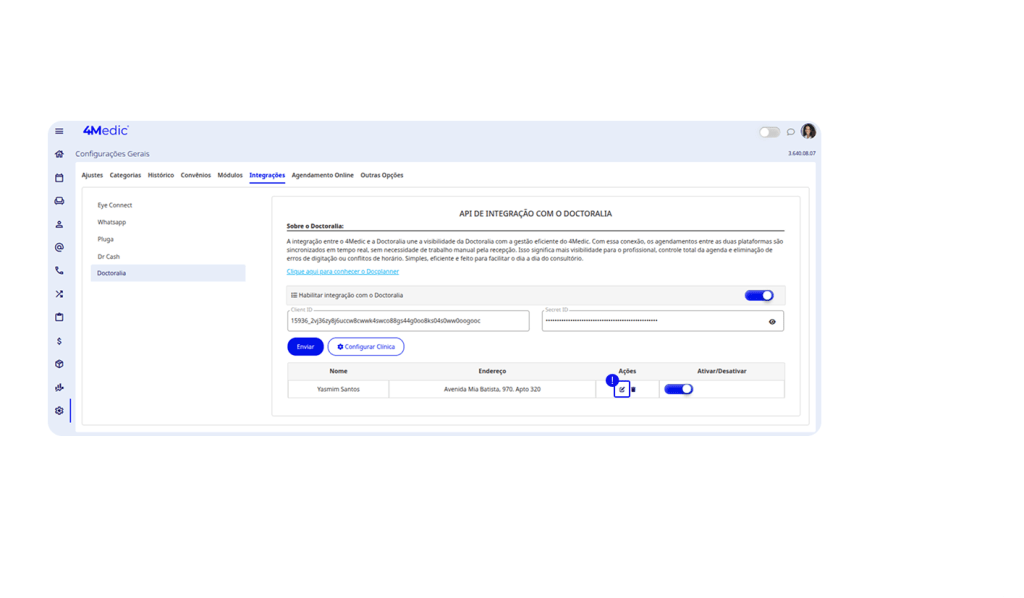Screen dimensions: 1024x598
Task: Toggle the switch in the top header
Action: coord(769,132)
